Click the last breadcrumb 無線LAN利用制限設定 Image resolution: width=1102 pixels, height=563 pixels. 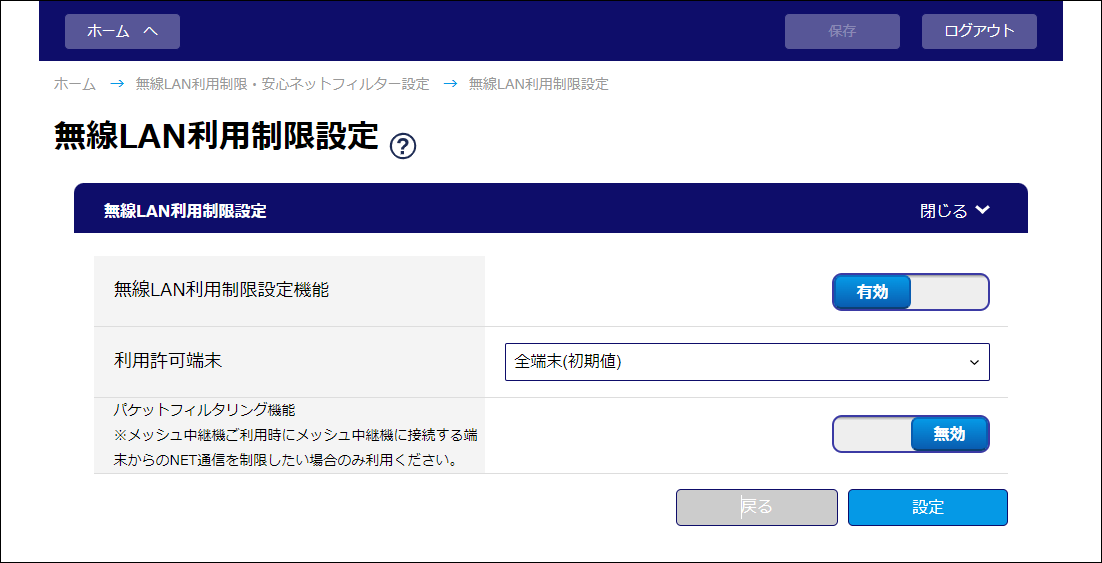[538, 84]
